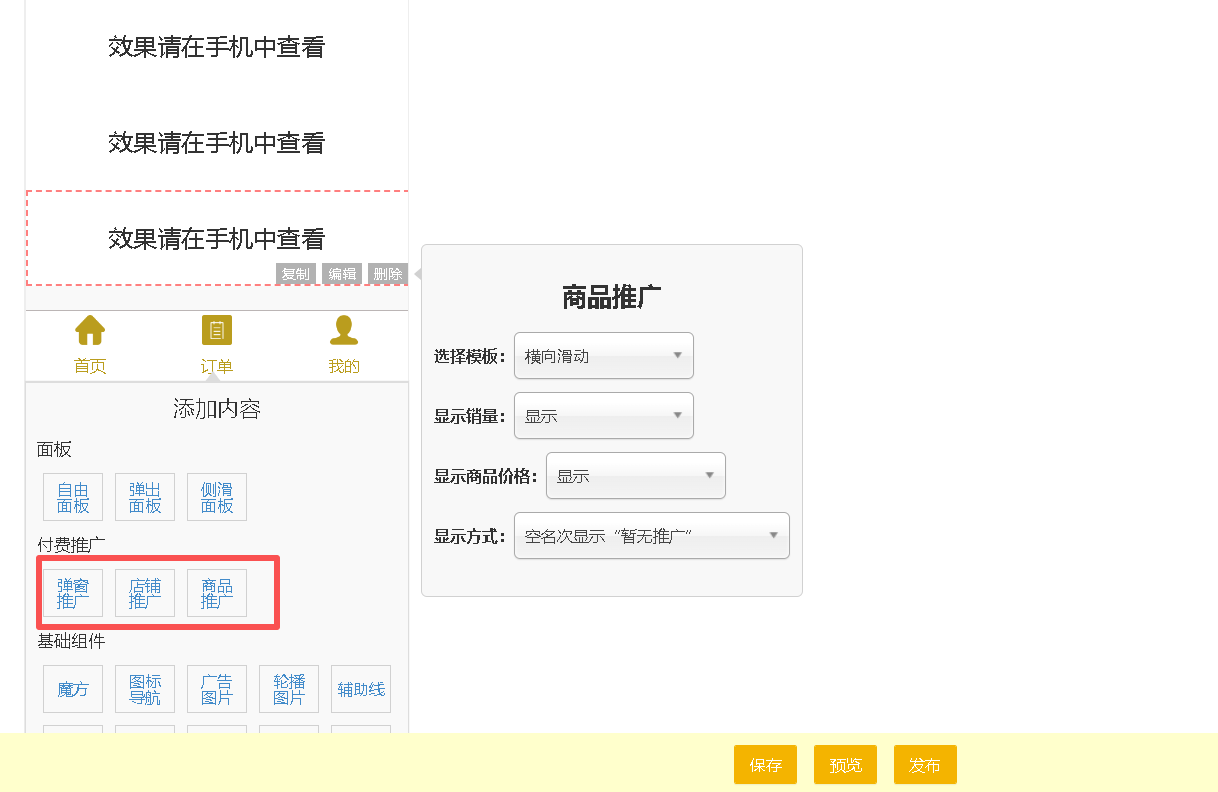Add the 商品推广 component
The width and height of the screenshot is (1218, 792).
click(217, 593)
